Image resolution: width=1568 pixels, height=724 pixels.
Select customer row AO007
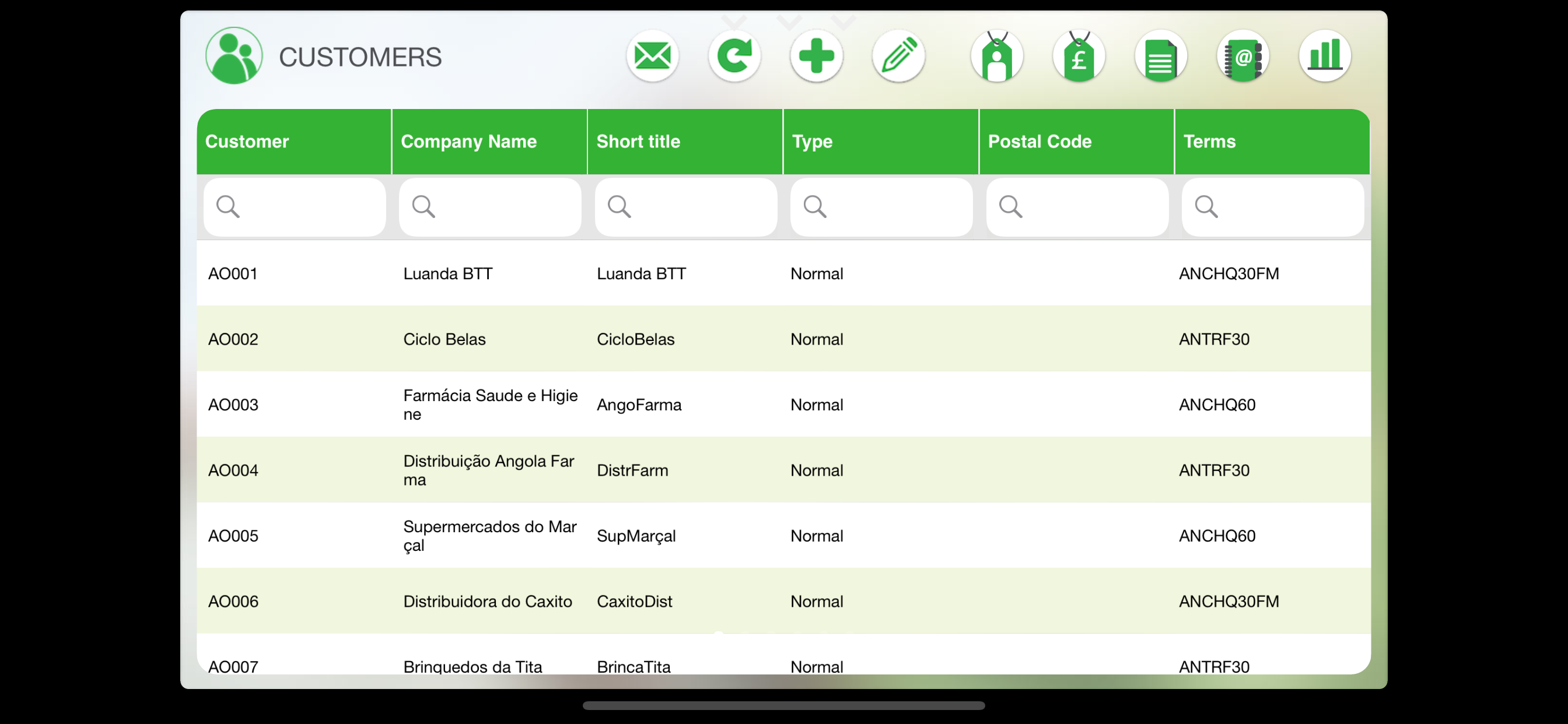click(x=783, y=655)
